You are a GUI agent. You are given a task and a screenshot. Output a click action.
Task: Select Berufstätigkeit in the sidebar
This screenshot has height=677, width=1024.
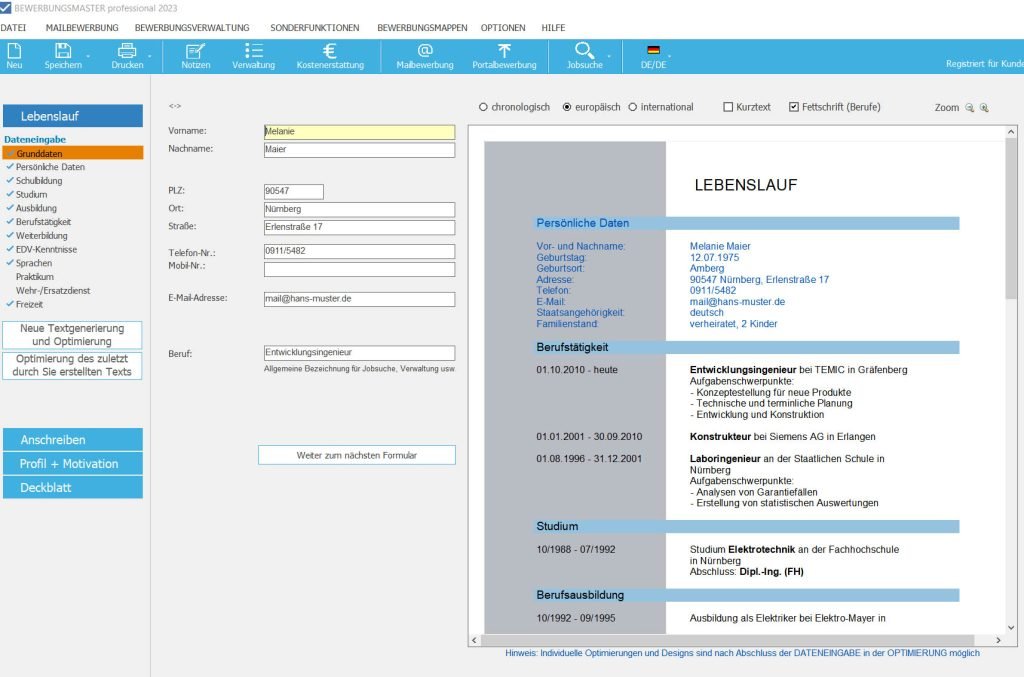43,222
